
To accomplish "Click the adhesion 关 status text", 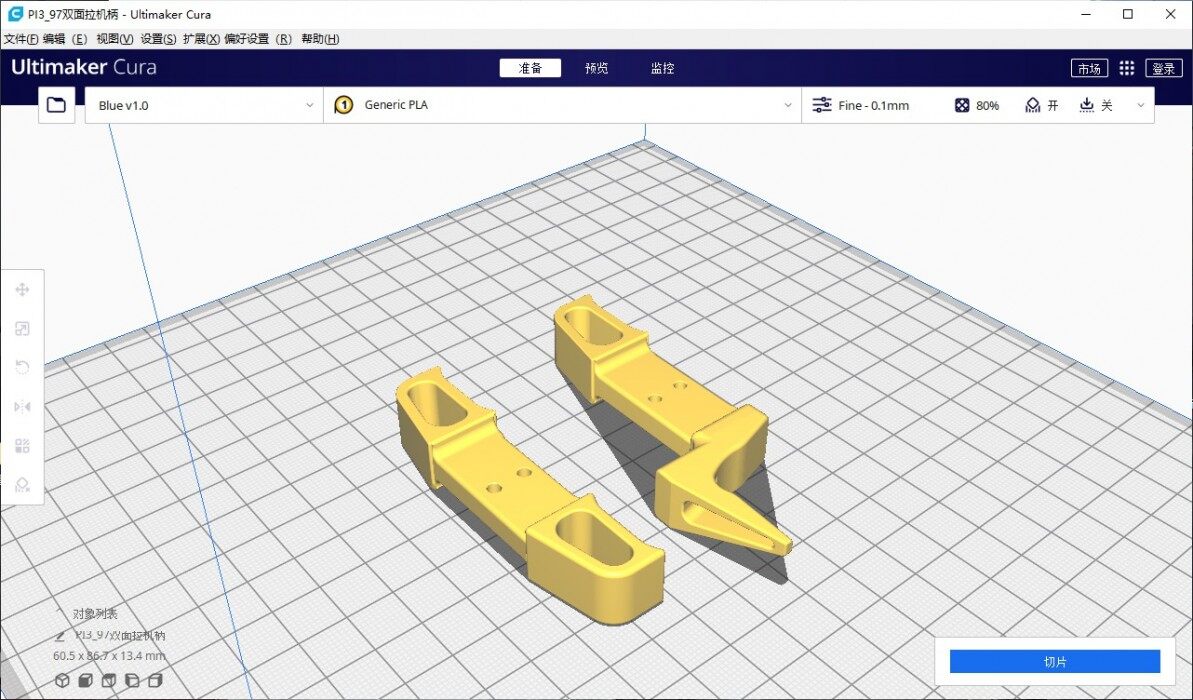I will (x=1107, y=106).
